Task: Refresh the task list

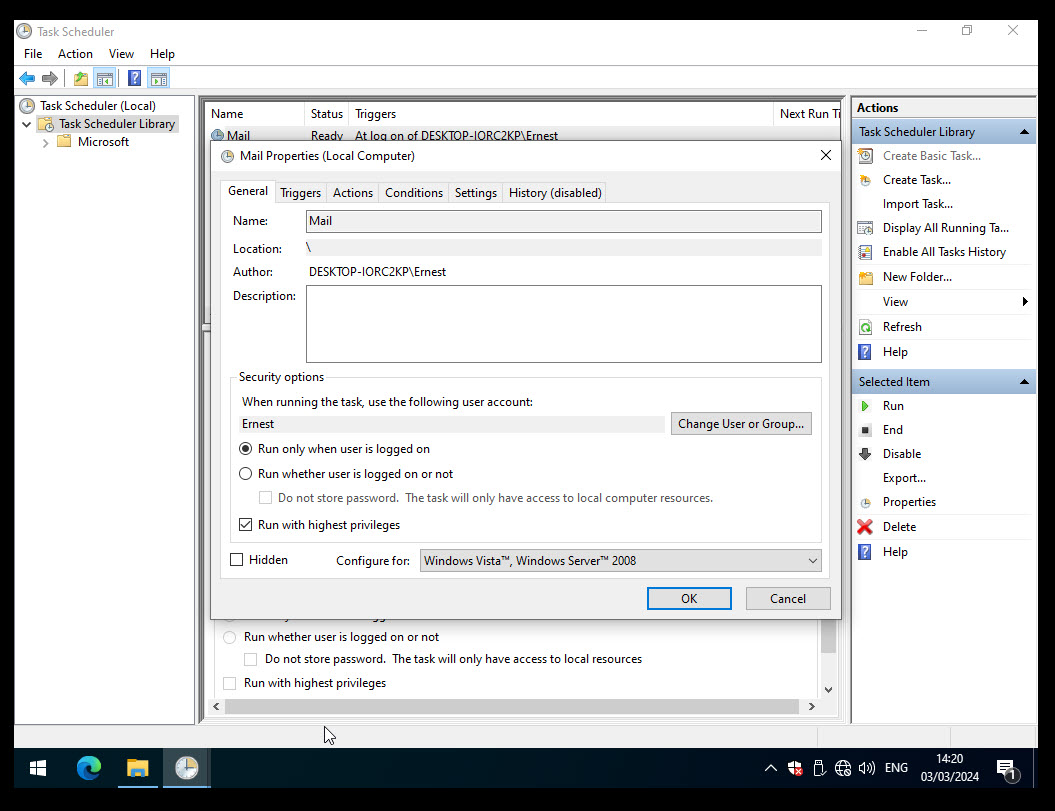Action: click(x=901, y=326)
